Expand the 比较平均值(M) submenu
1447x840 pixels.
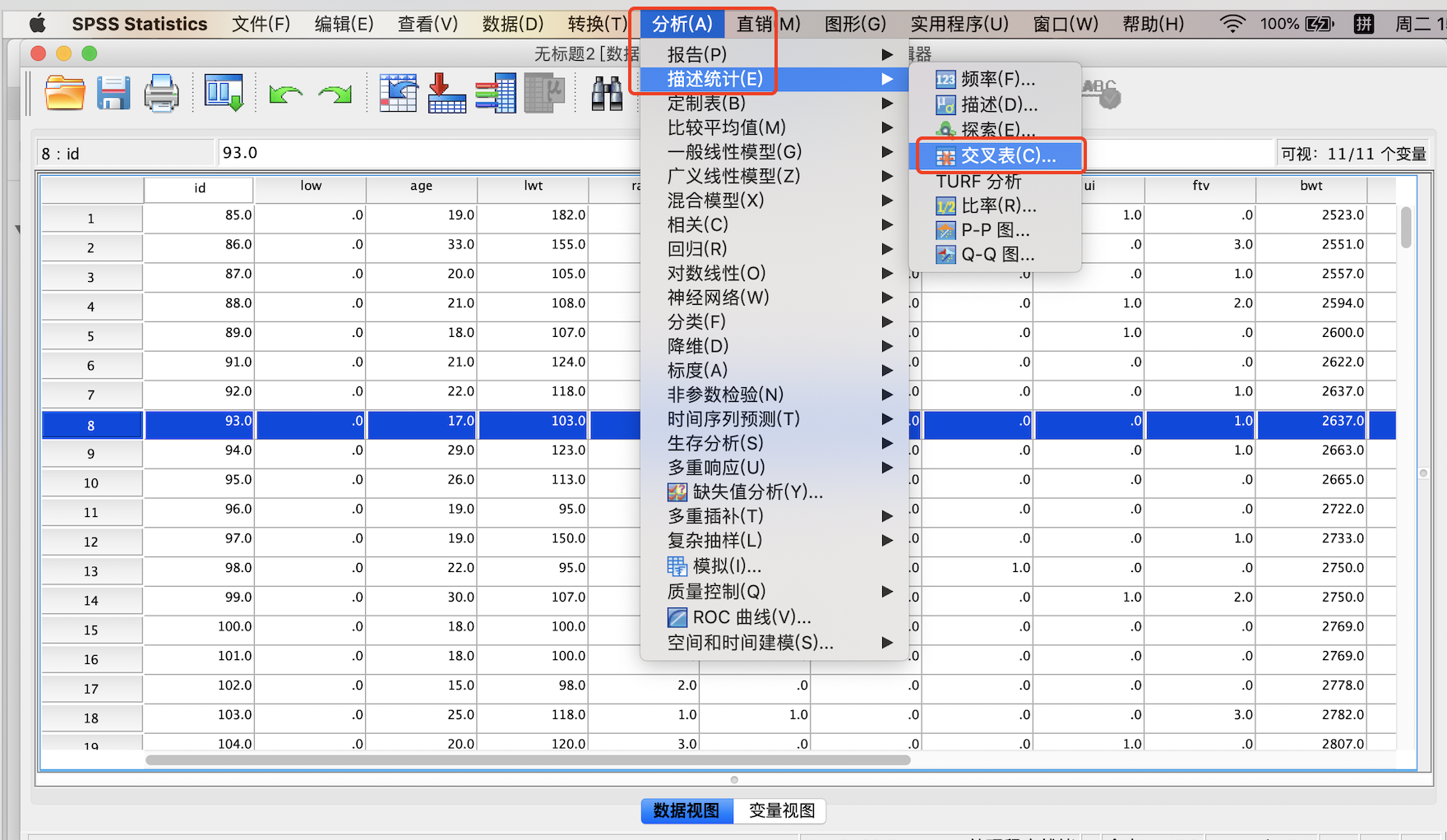(774, 127)
